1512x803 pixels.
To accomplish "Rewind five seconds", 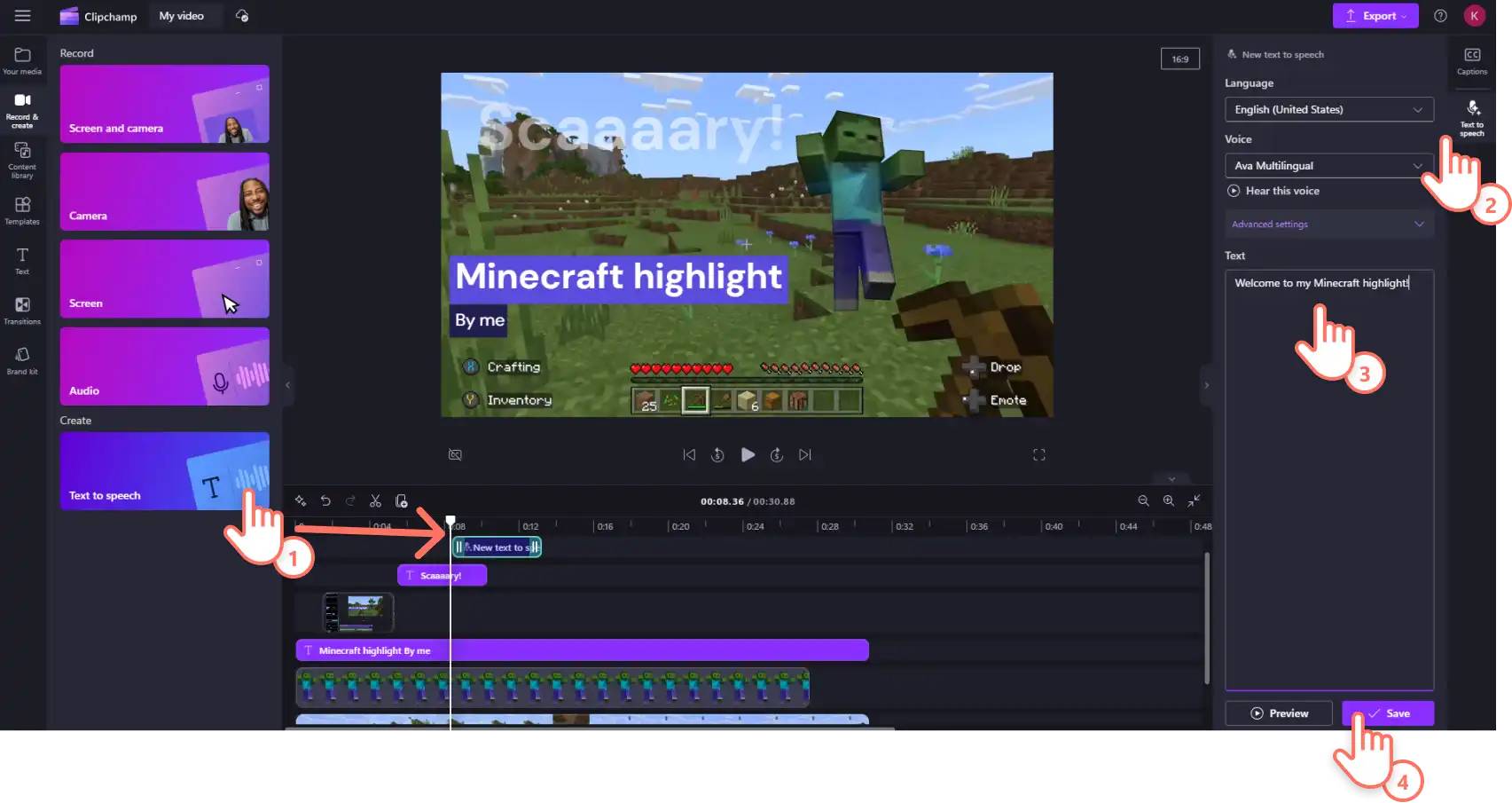I will (x=717, y=454).
